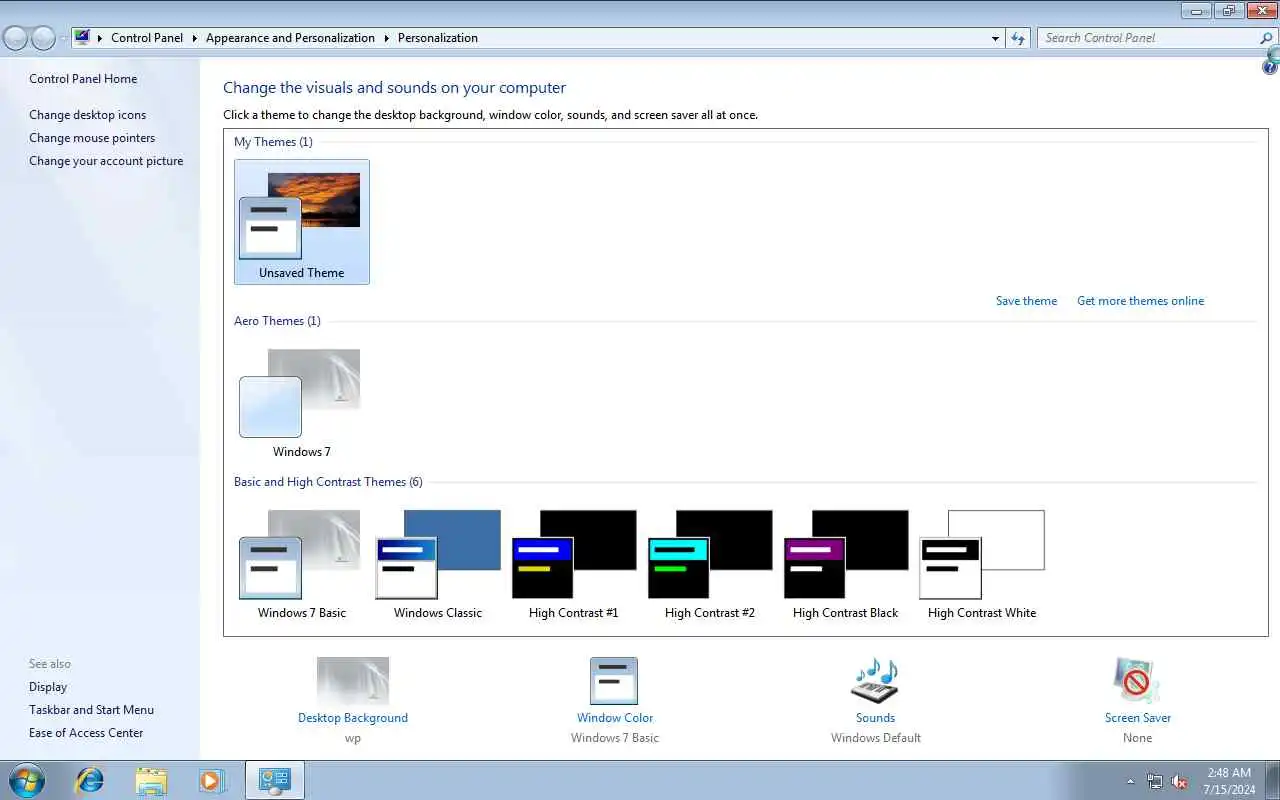
Task: Open Change desktop icons
Action: pyautogui.click(x=87, y=115)
